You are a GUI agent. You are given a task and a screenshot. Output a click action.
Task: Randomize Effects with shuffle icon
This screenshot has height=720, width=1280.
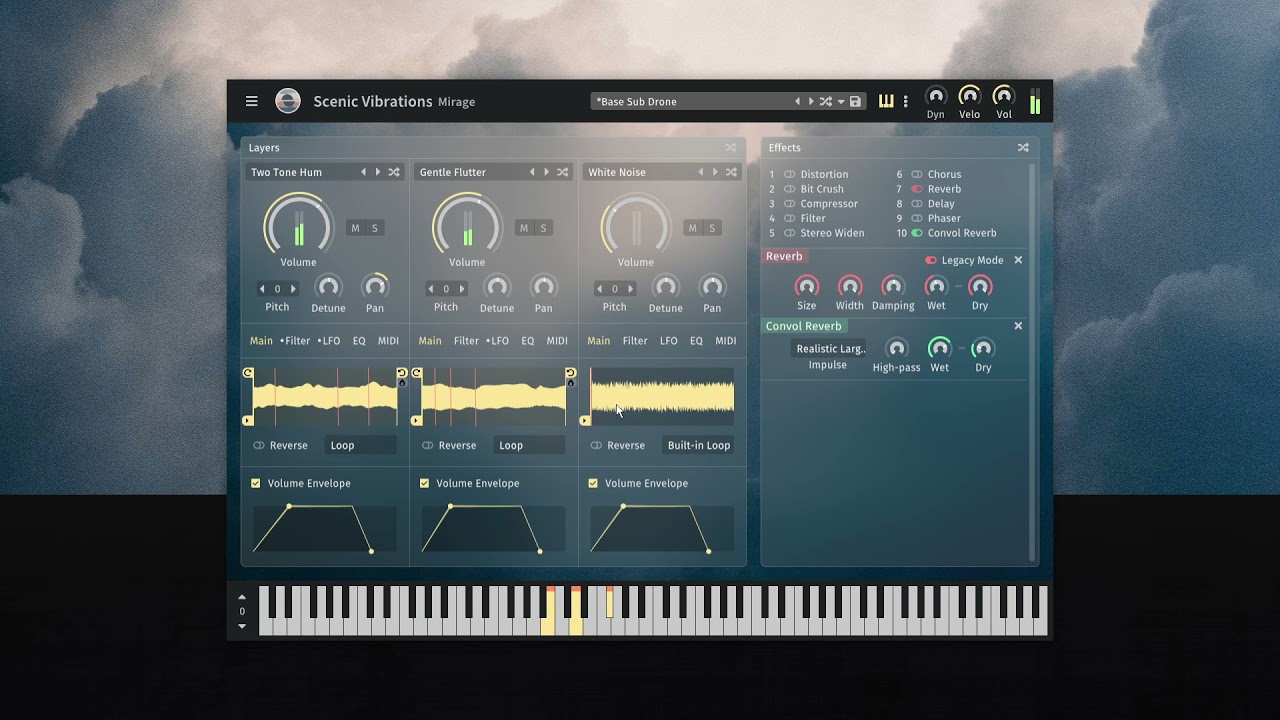point(1023,147)
